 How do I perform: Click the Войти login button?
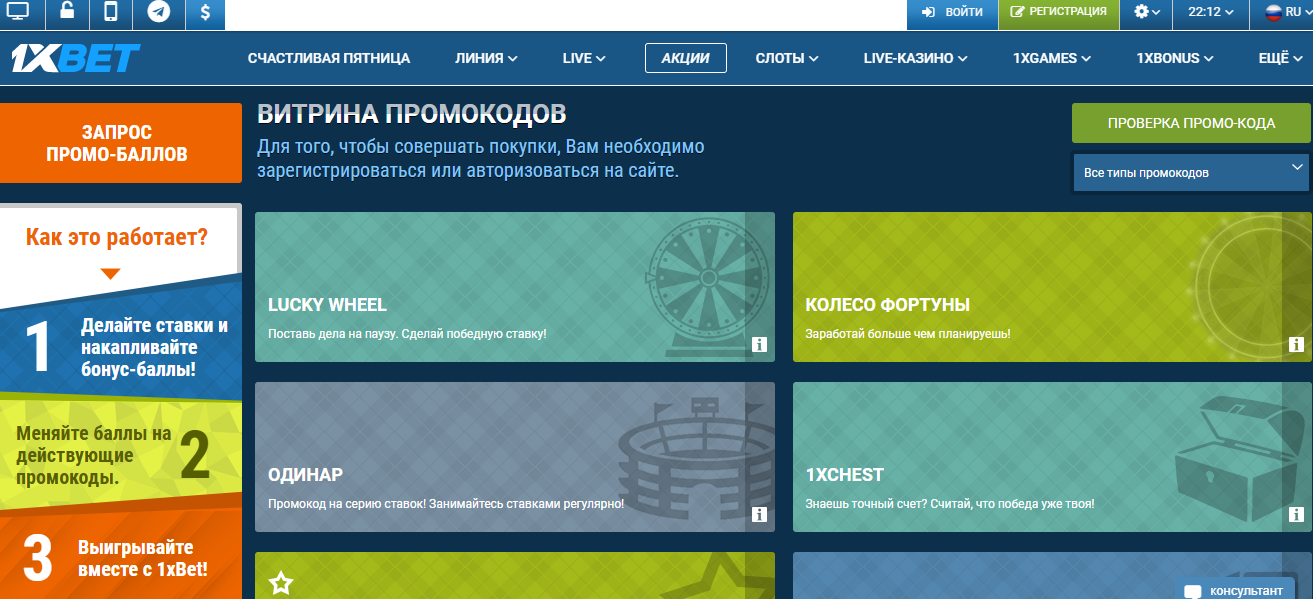click(x=953, y=12)
